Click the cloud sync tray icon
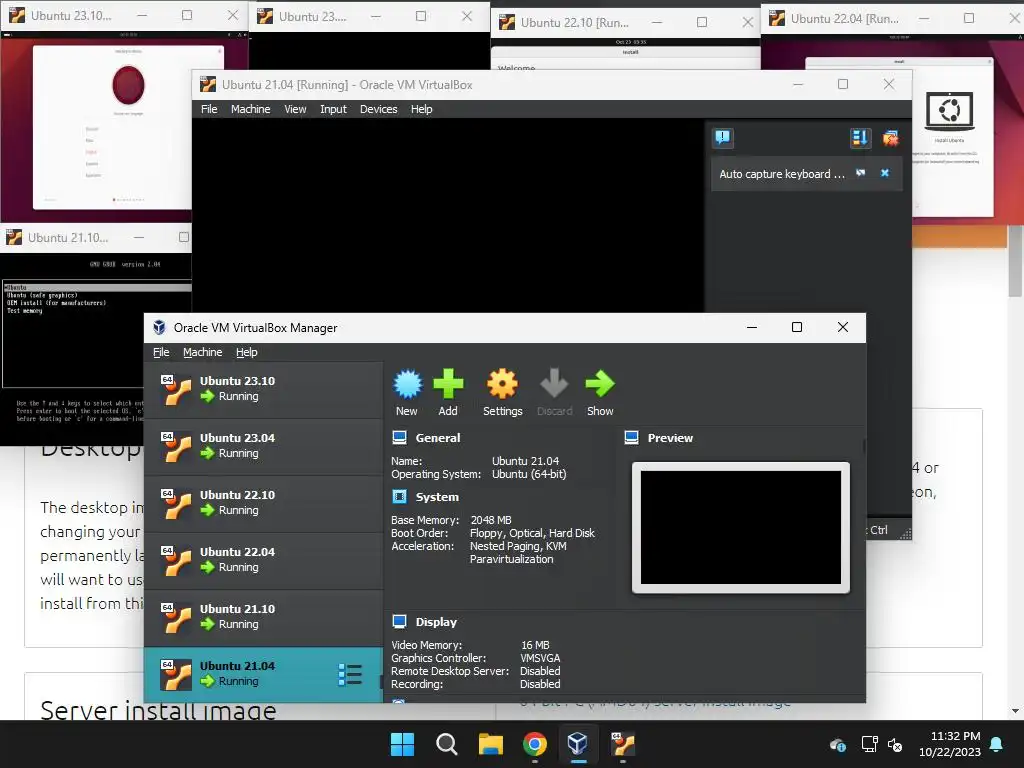The width and height of the screenshot is (1024, 768). 838,744
